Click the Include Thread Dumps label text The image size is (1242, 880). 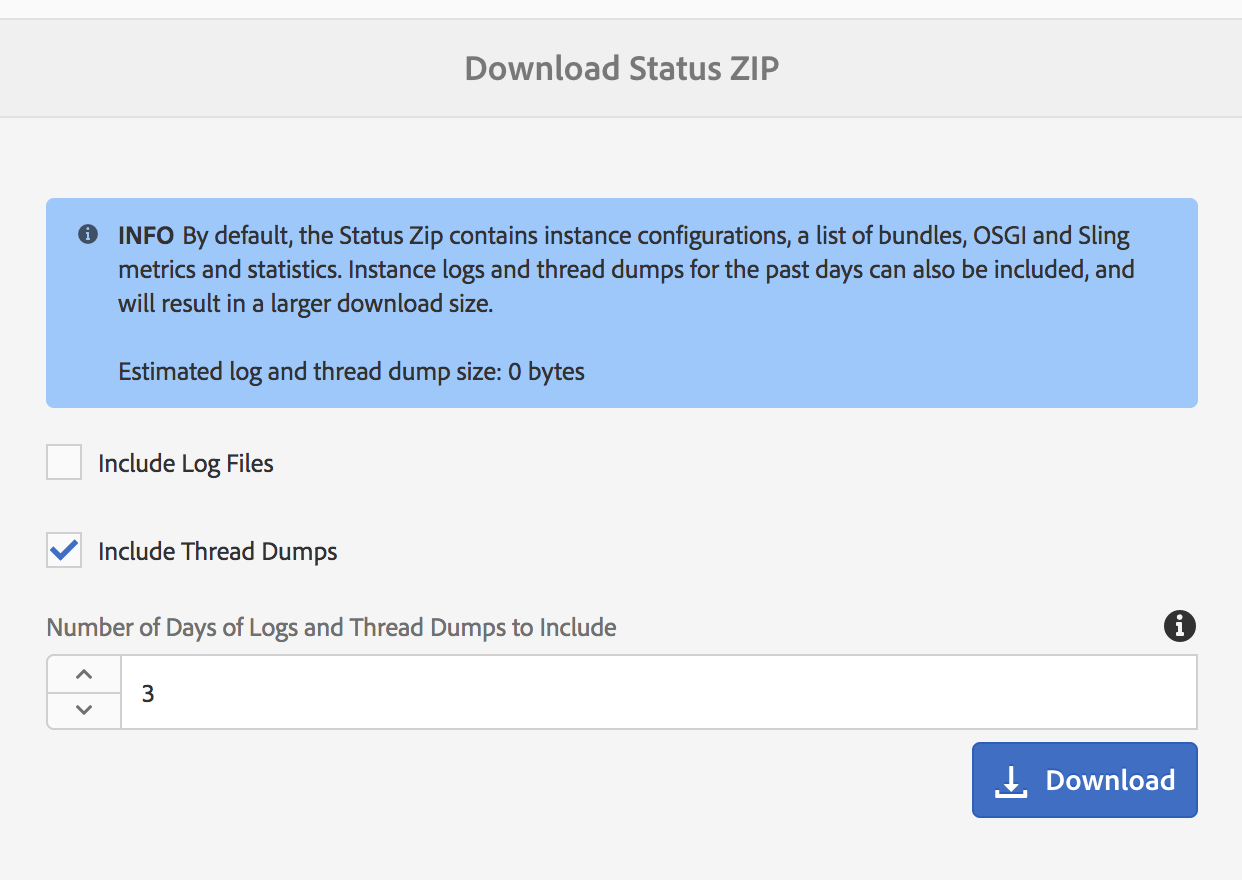pyautogui.click(x=218, y=551)
